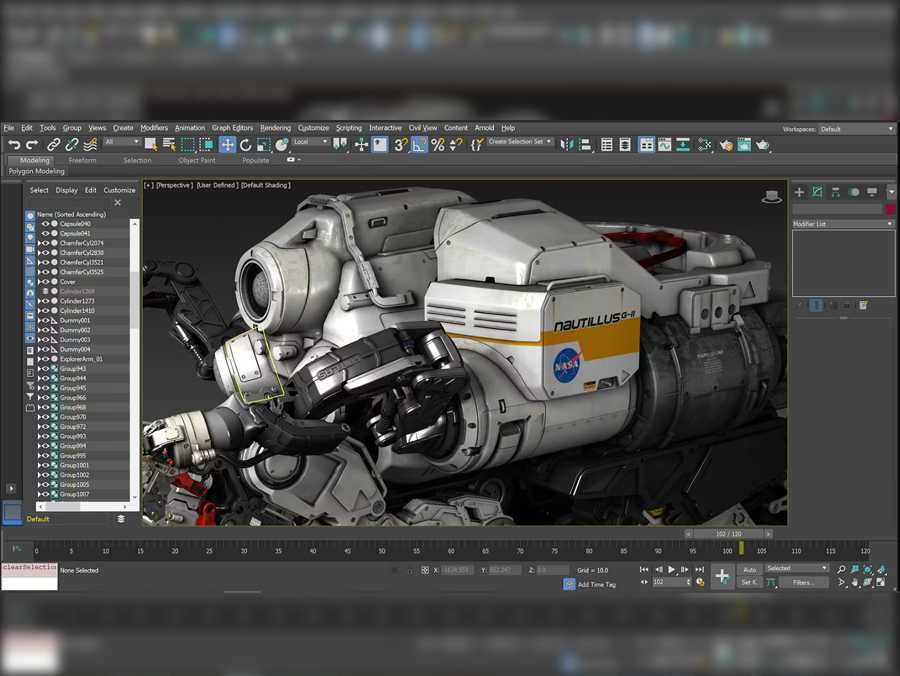
Task: Click the Select and Place icon
Action: [282, 145]
